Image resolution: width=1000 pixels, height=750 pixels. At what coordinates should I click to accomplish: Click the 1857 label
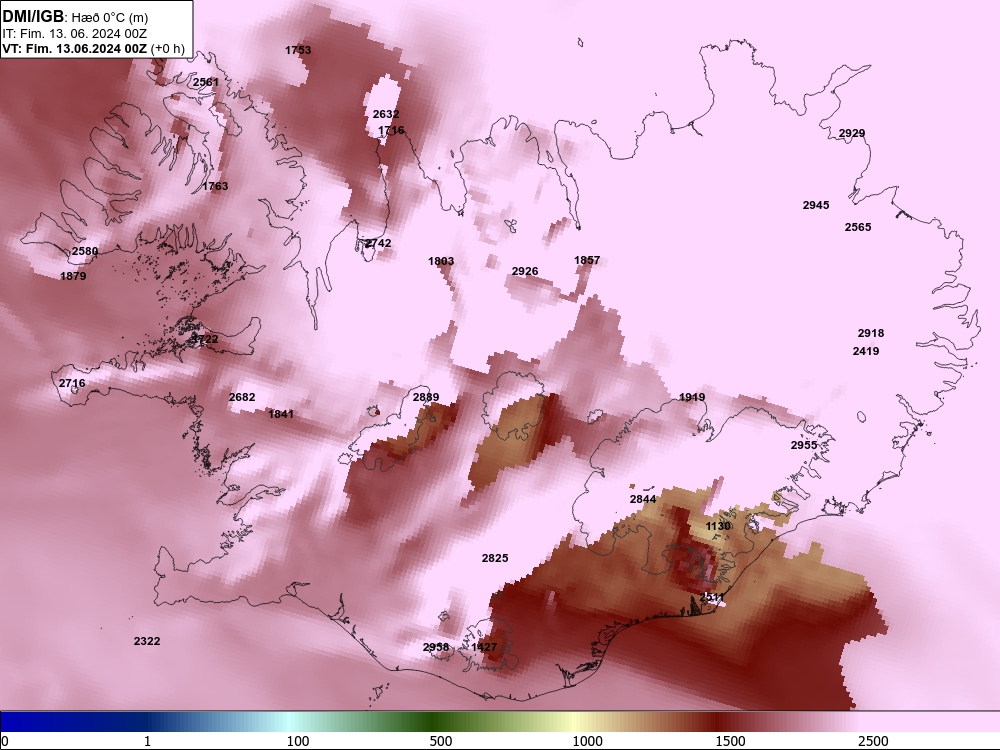coord(587,260)
